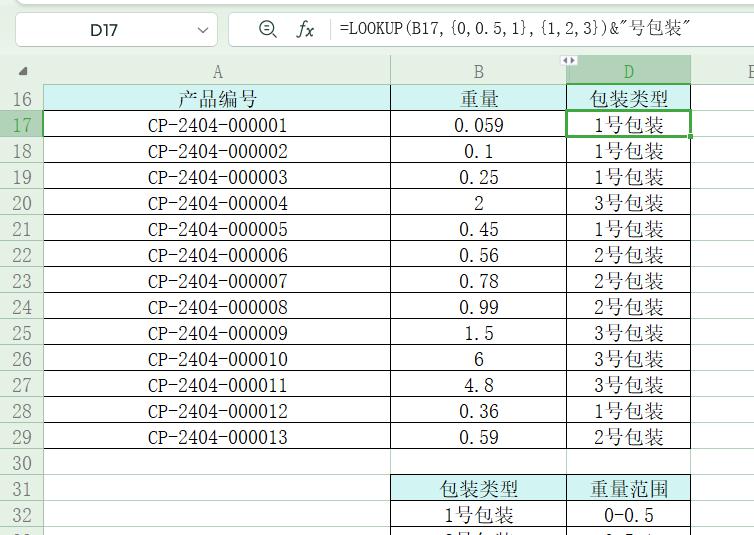Click the fill handle of cell D17
Image resolution: width=754 pixels, height=535 pixels.
[x=691, y=137]
